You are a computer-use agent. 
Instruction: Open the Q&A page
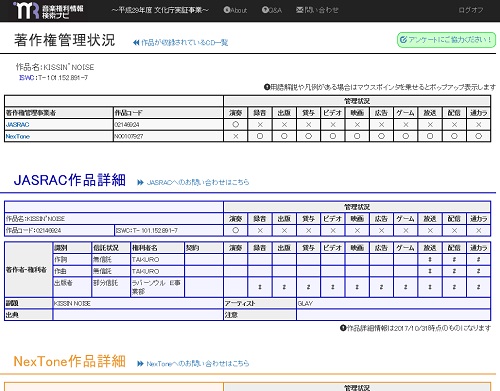[272, 10]
